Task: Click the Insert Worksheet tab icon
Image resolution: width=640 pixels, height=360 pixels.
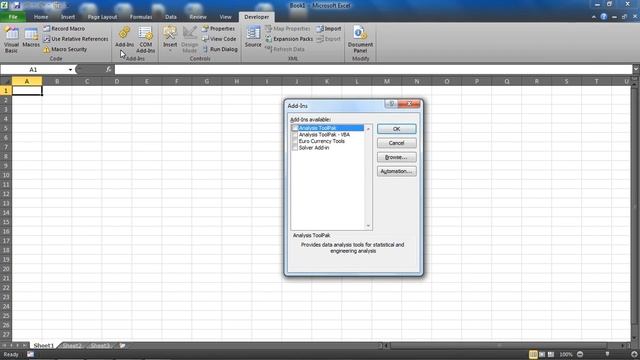Action: (x=122, y=346)
